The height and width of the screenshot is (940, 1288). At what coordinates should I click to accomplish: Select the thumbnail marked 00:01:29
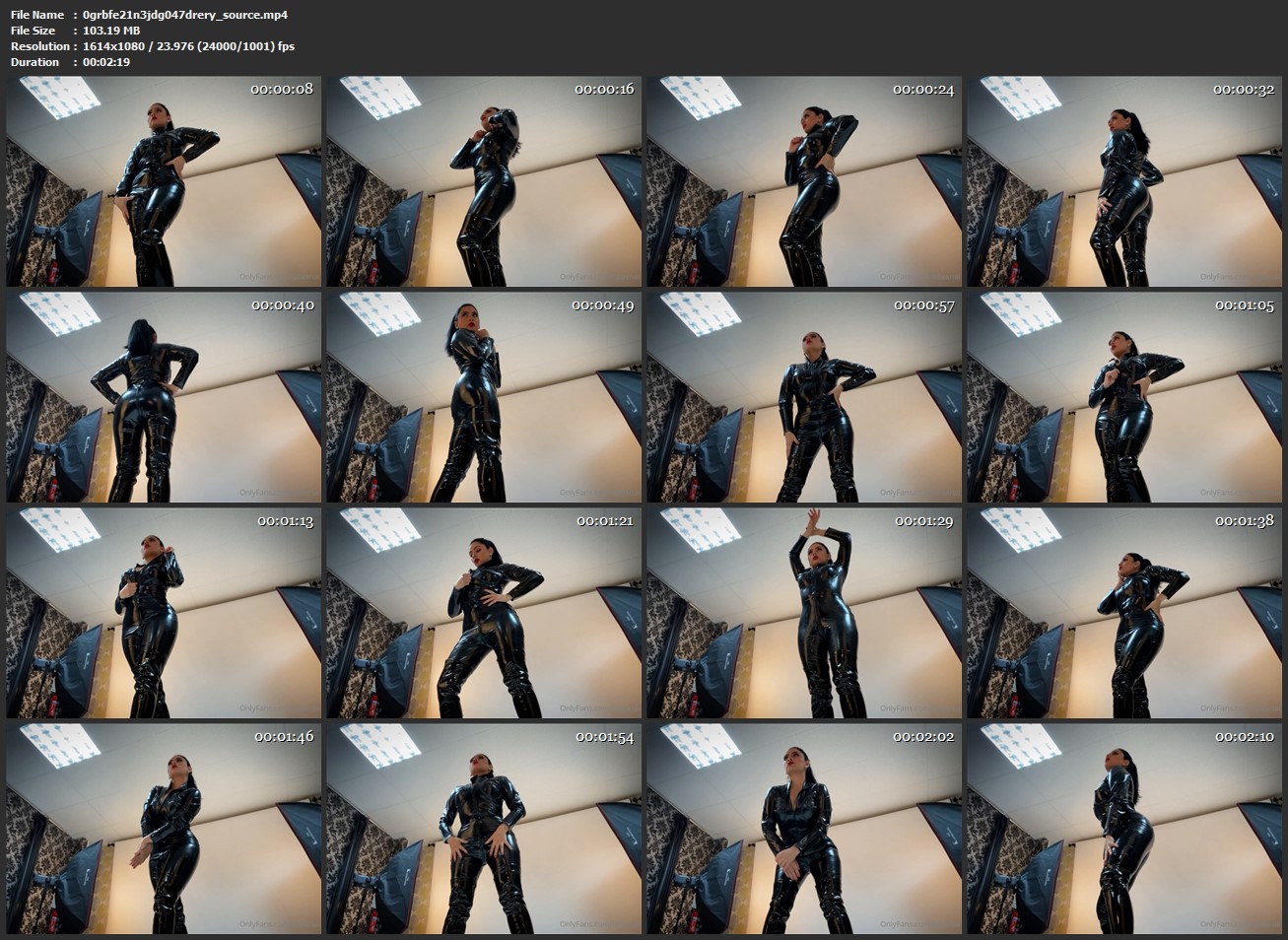coord(804,613)
